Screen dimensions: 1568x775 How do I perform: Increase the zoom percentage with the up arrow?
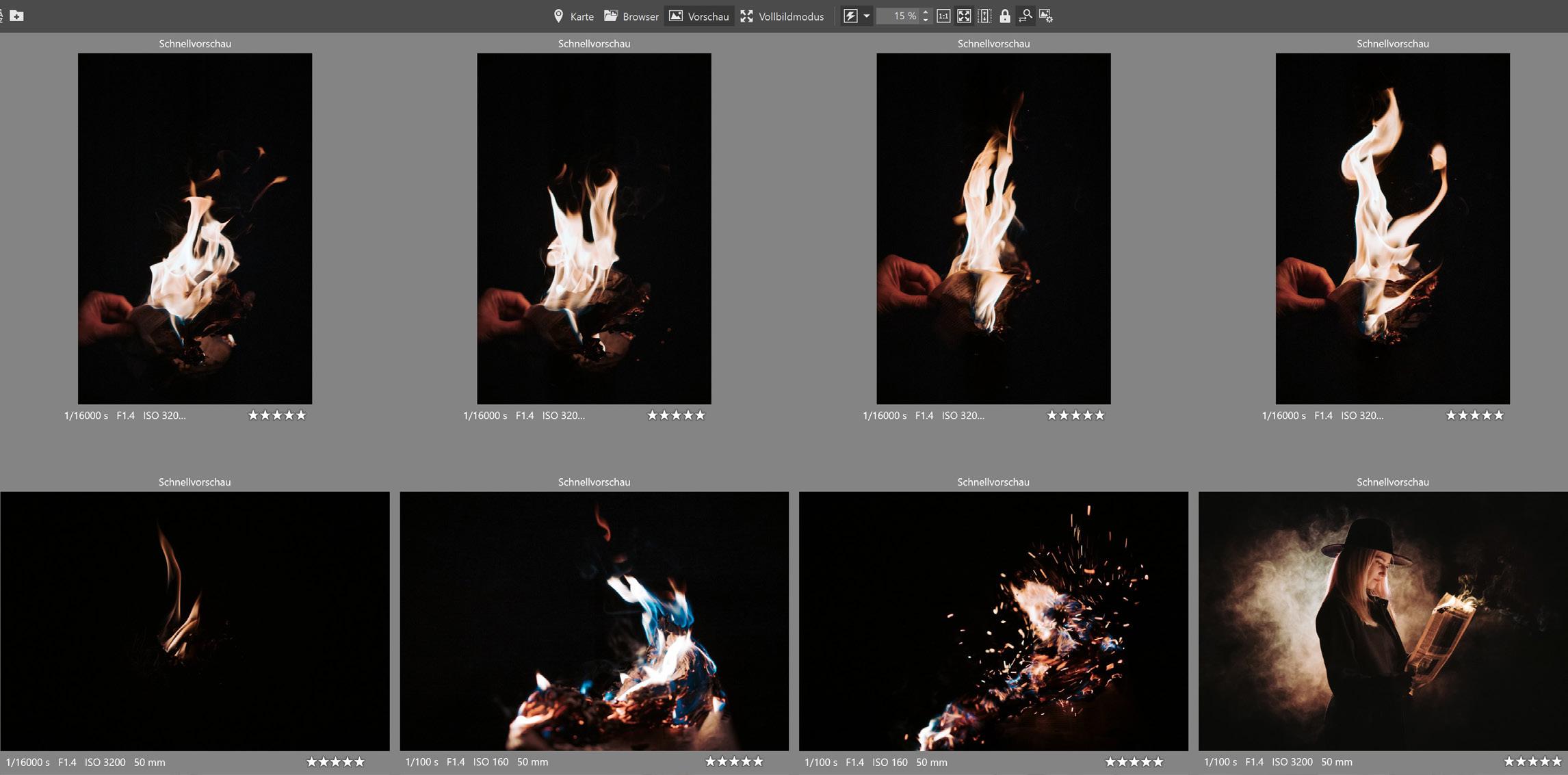point(926,12)
